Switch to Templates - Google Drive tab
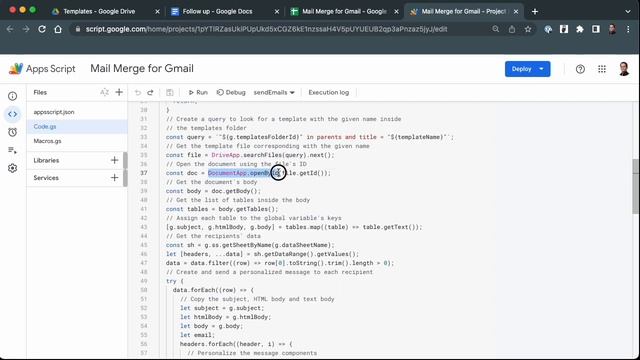Image resolution: width=640 pixels, height=360 pixels. [99, 11]
